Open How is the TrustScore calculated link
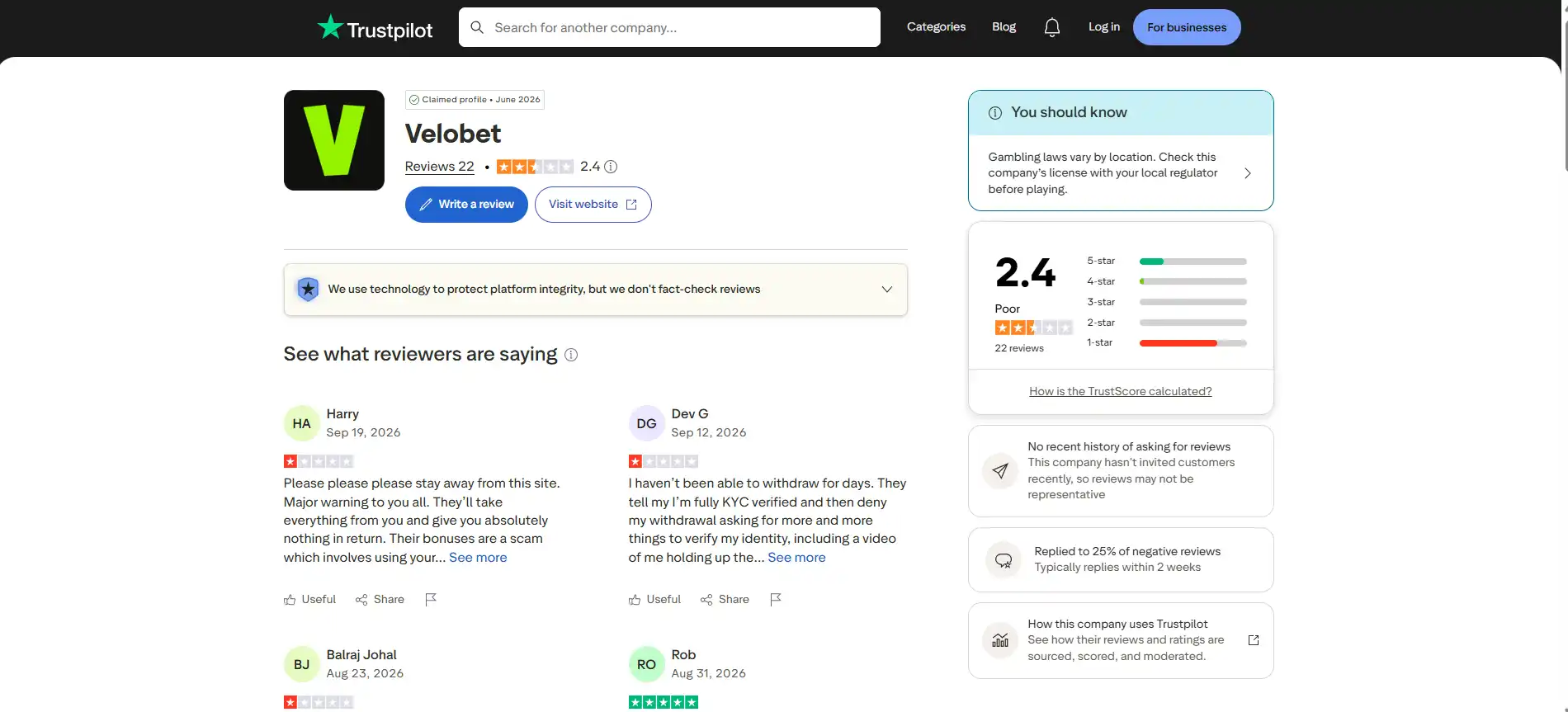Screen dimensions: 1568x712 (1121, 392)
